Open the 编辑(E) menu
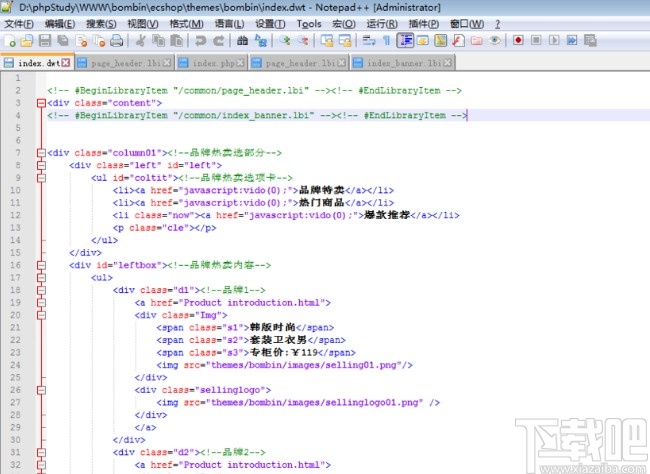650x474 pixels. click(x=60, y=24)
